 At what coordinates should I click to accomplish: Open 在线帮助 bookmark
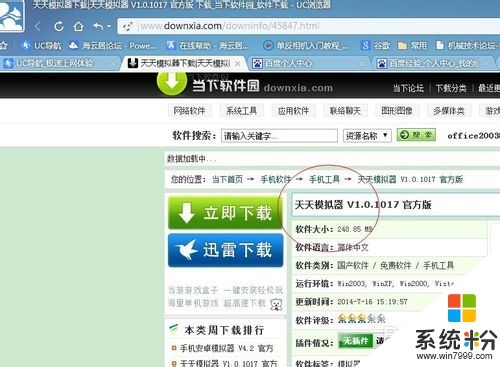(x=208, y=45)
